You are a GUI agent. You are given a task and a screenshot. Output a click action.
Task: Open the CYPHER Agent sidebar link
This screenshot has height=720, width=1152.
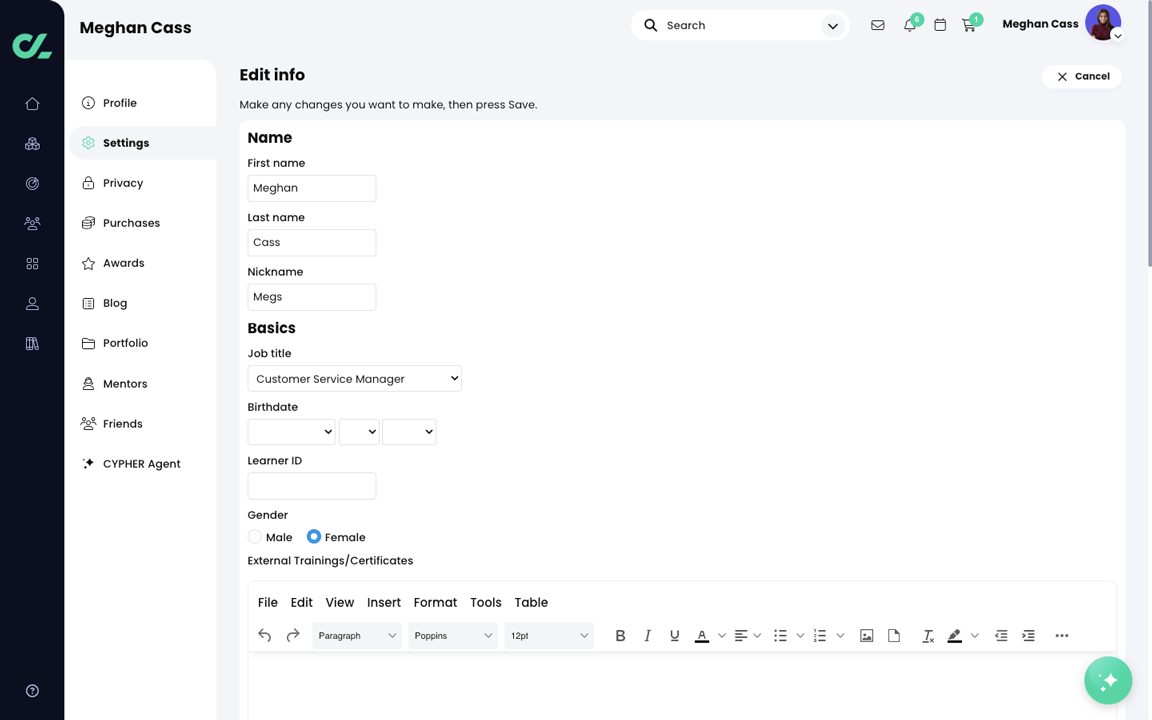(141, 463)
